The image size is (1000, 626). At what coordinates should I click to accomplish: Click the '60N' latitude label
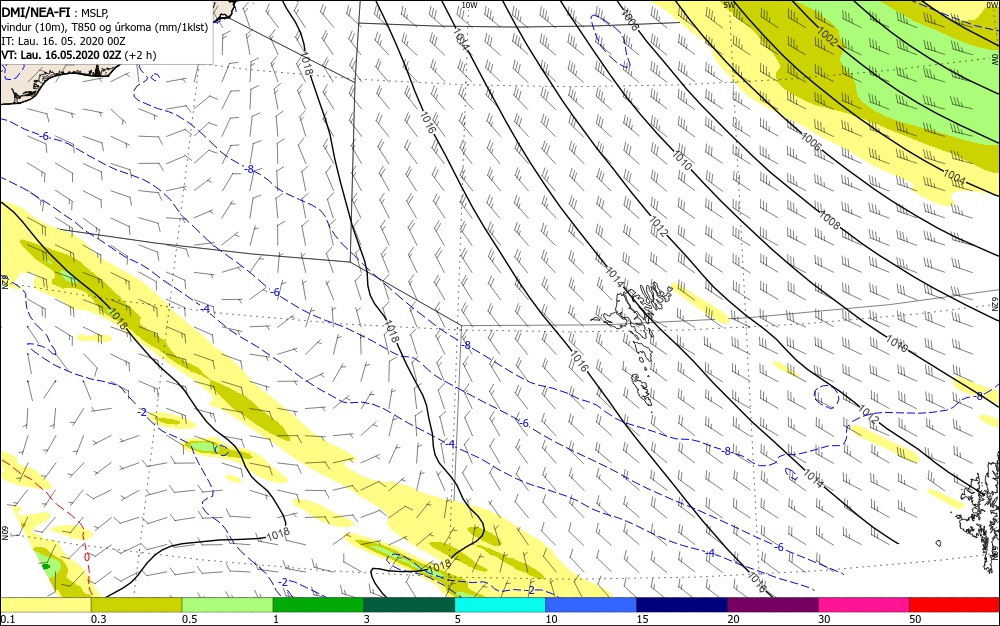(x=5, y=532)
